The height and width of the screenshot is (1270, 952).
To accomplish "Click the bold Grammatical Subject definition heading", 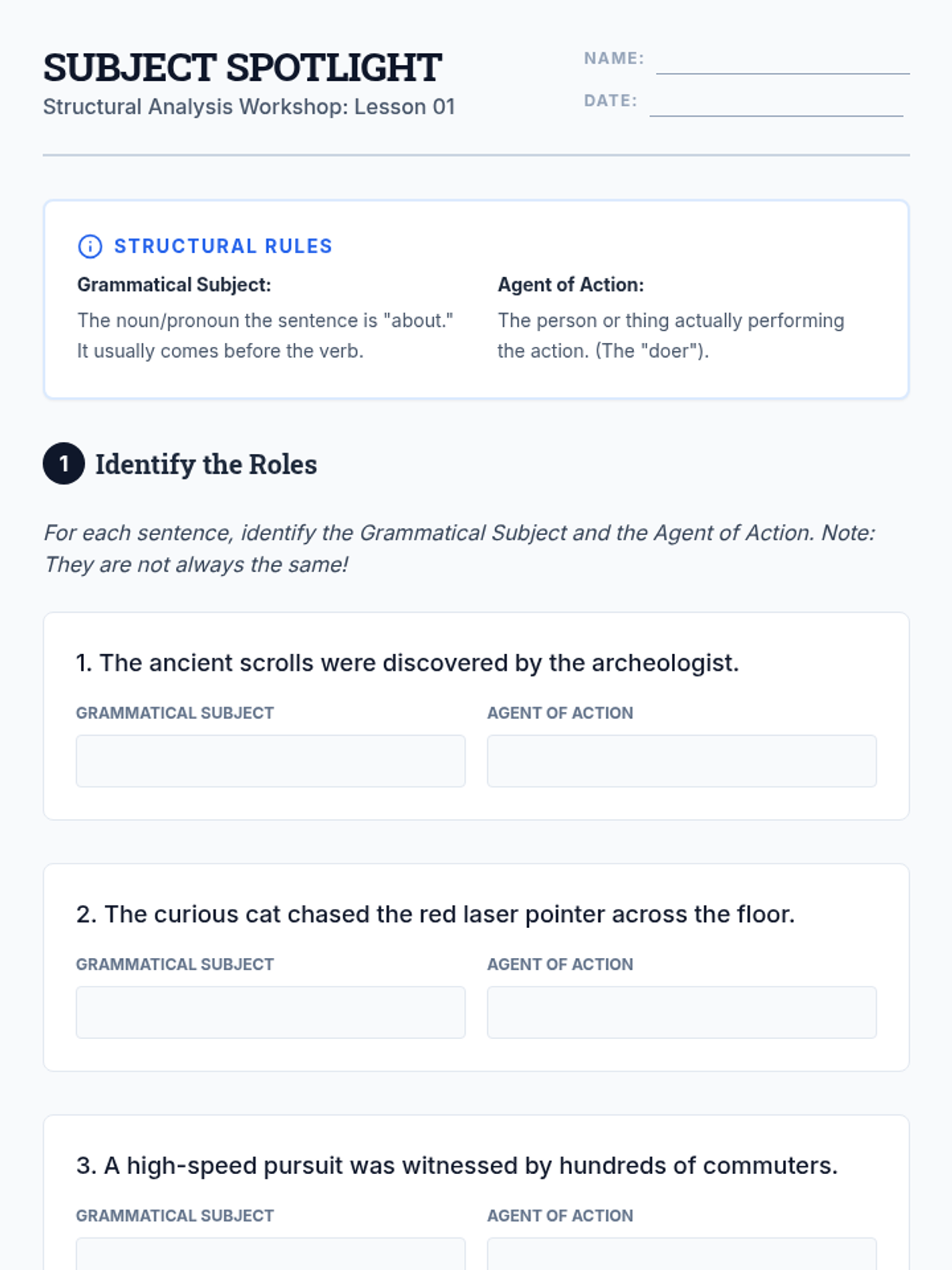I will pyautogui.click(x=174, y=285).
